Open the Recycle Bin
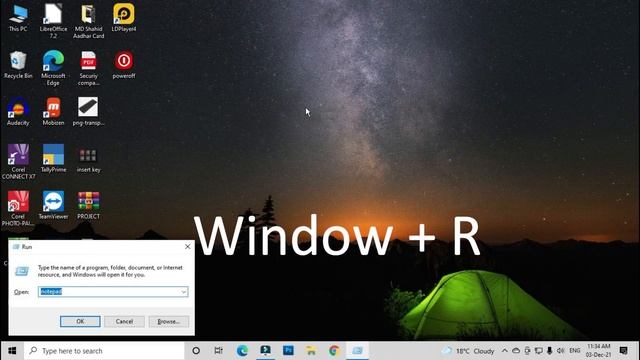The width and height of the screenshot is (640, 360). (18, 65)
